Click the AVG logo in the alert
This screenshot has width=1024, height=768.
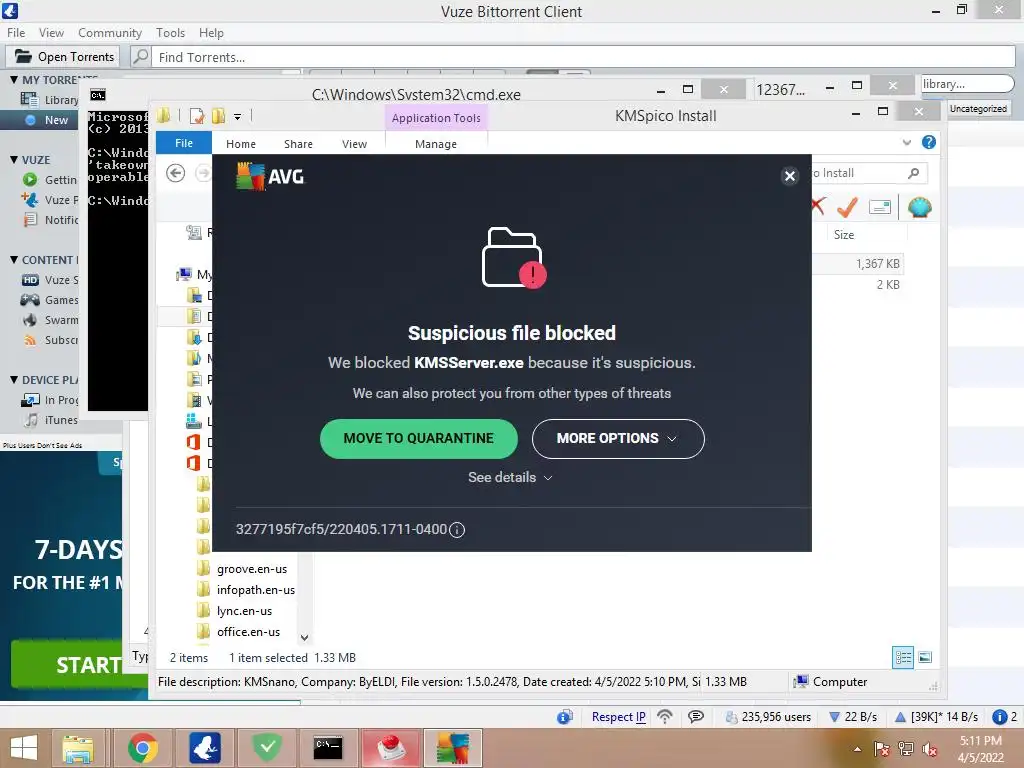[270, 176]
